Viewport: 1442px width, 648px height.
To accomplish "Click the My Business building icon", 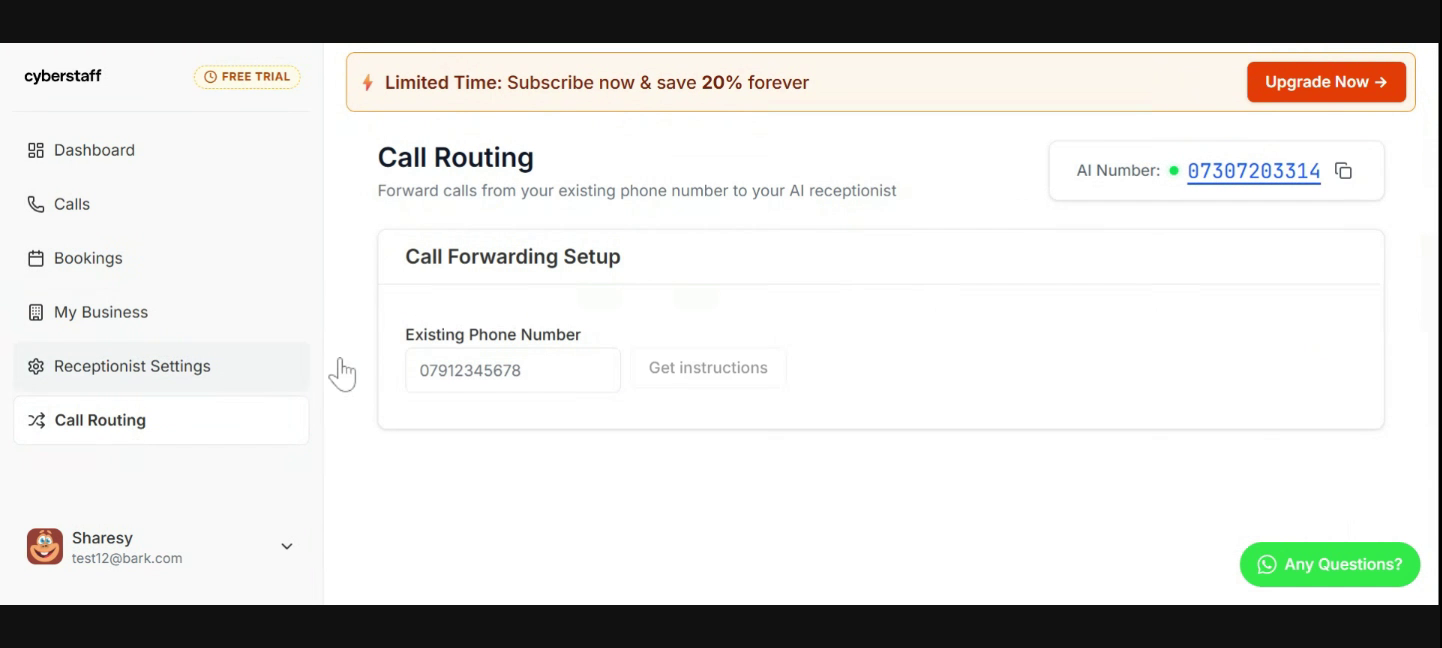I will coord(36,312).
